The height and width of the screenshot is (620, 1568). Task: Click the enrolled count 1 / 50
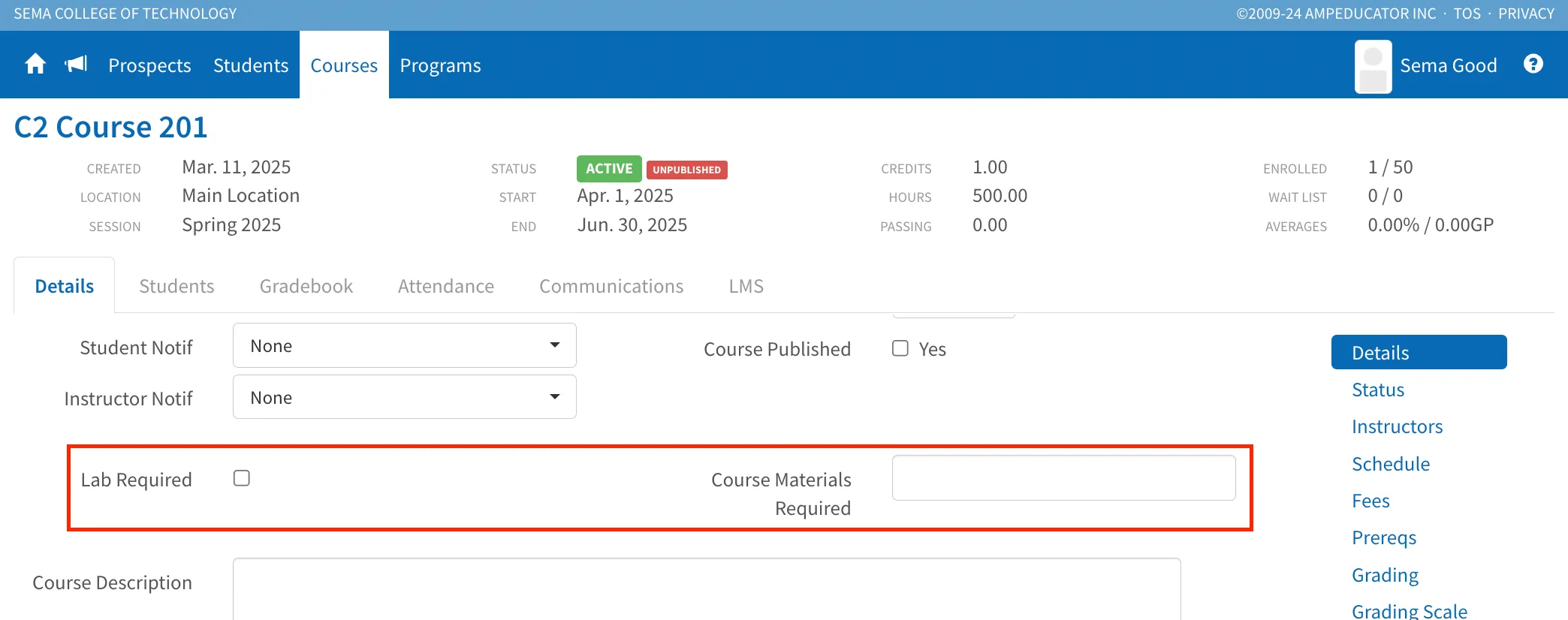click(1390, 167)
